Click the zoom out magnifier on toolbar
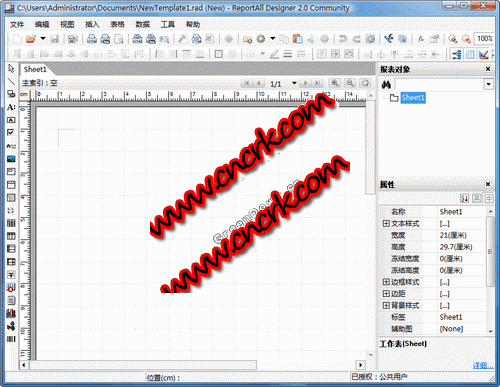This screenshot has width=500, height=387. point(466,39)
